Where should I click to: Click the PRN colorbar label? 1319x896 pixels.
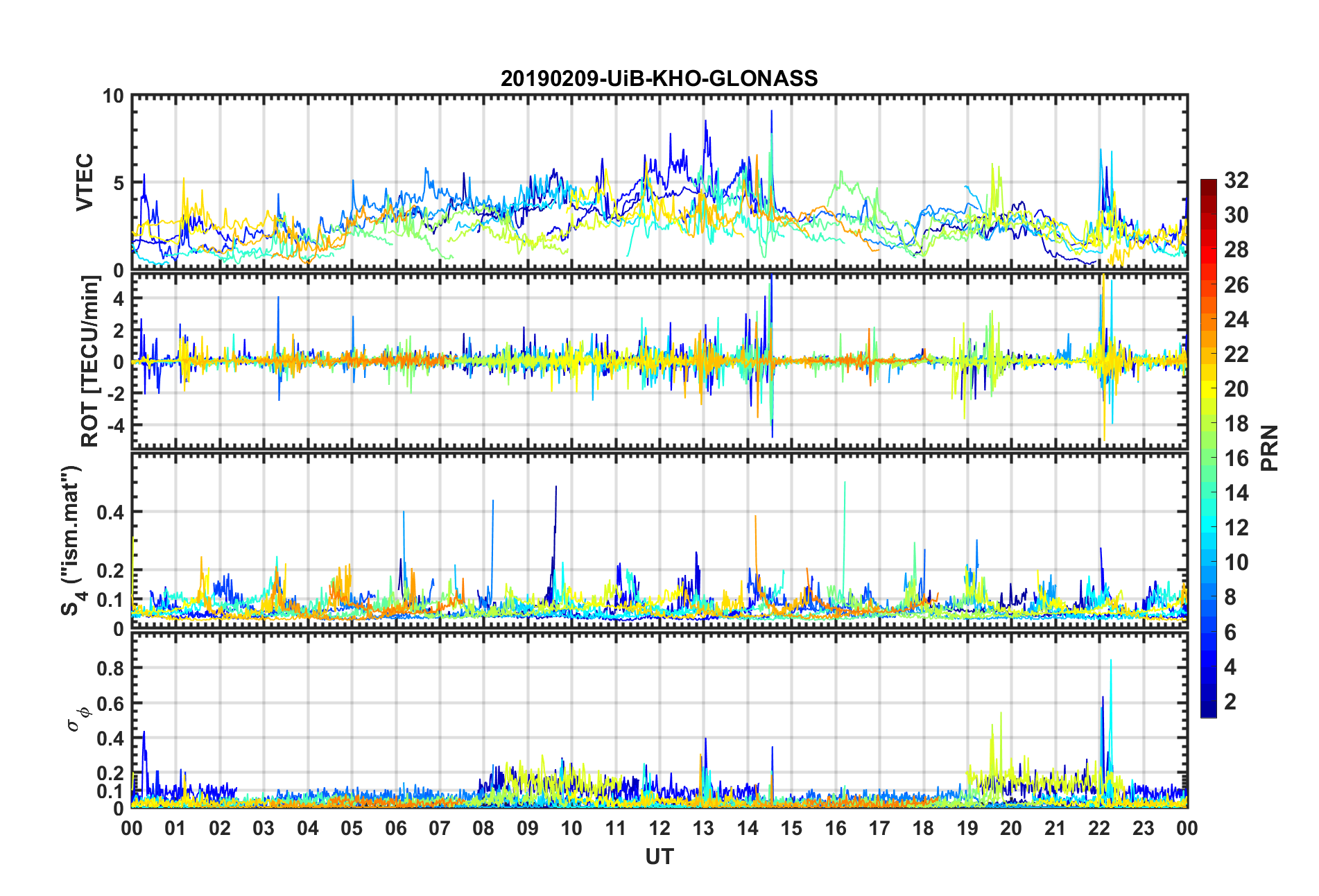[x=1269, y=448]
